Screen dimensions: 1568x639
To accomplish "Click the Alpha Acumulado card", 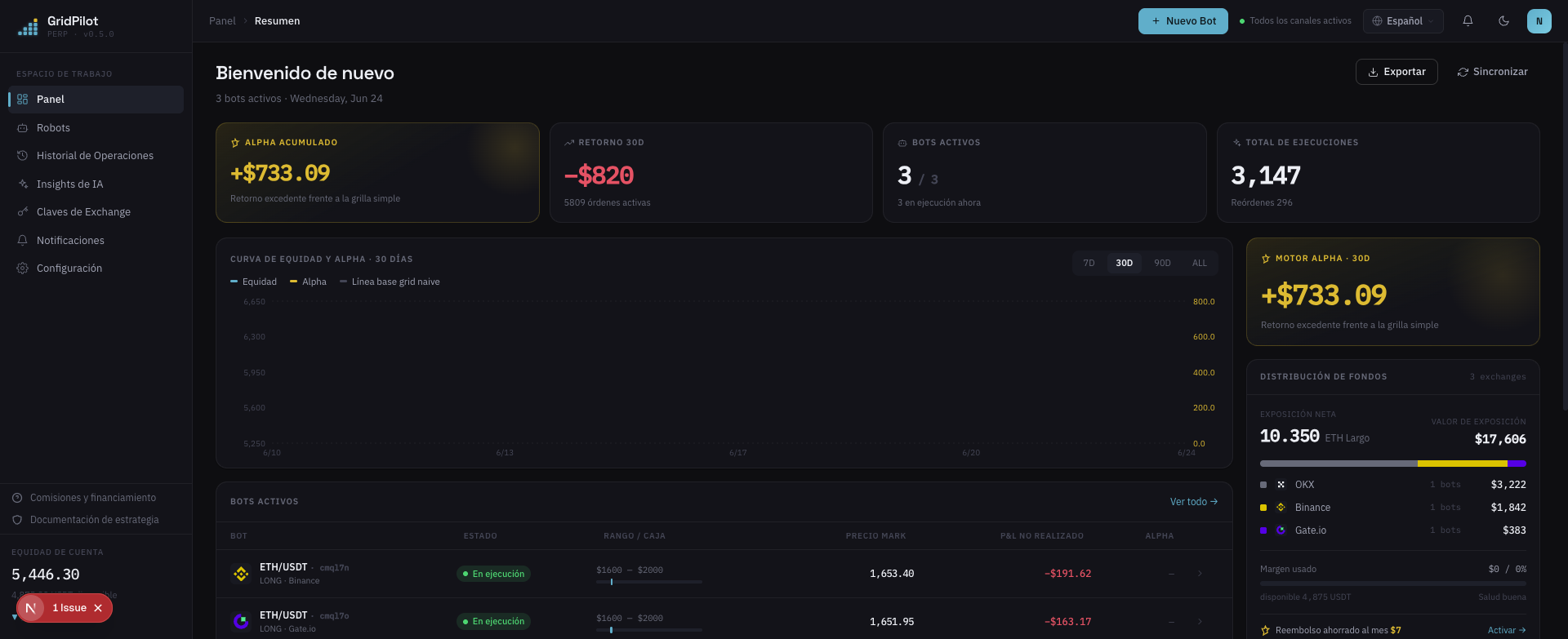I will pos(377,172).
